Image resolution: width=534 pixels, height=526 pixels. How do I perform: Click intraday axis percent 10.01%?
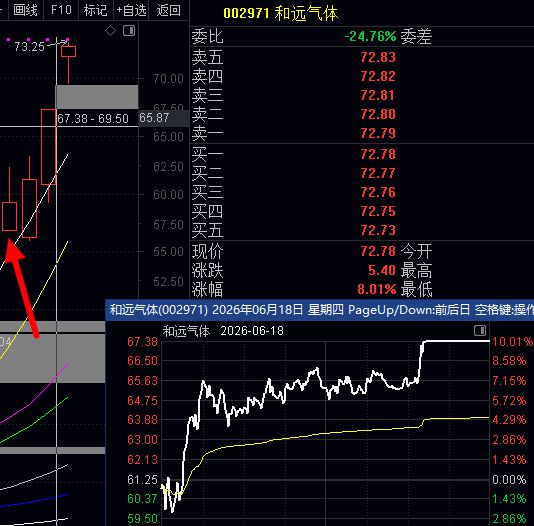click(512, 341)
